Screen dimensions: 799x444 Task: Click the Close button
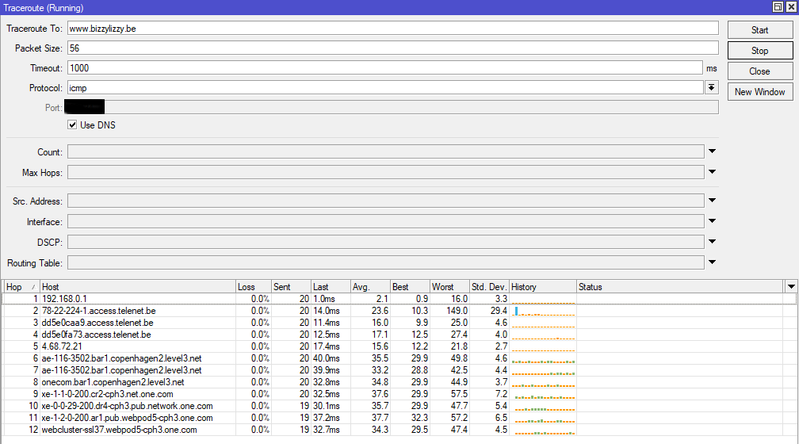[x=760, y=71]
